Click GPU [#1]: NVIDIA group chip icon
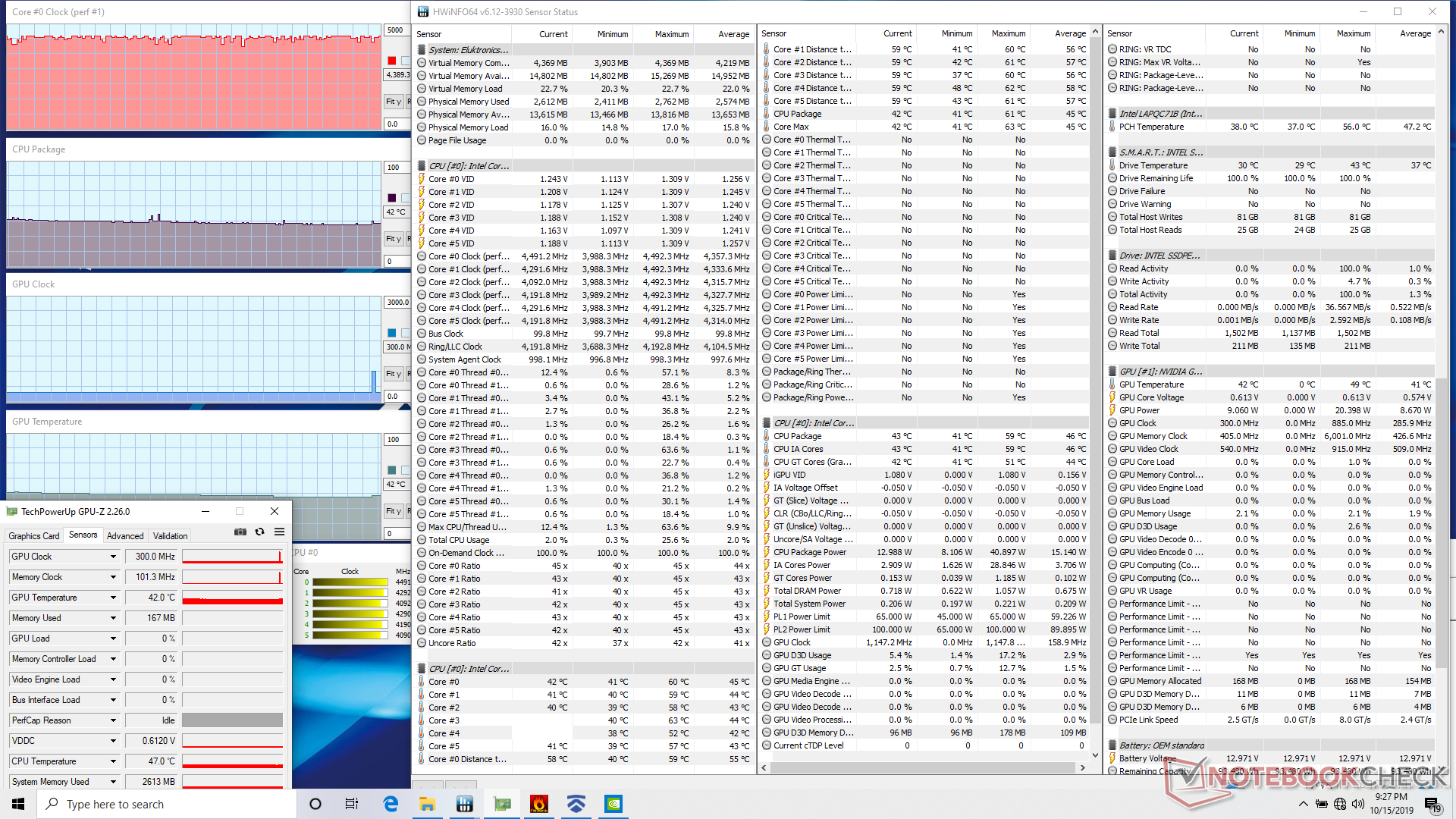The image size is (1456, 819). [1112, 372]
